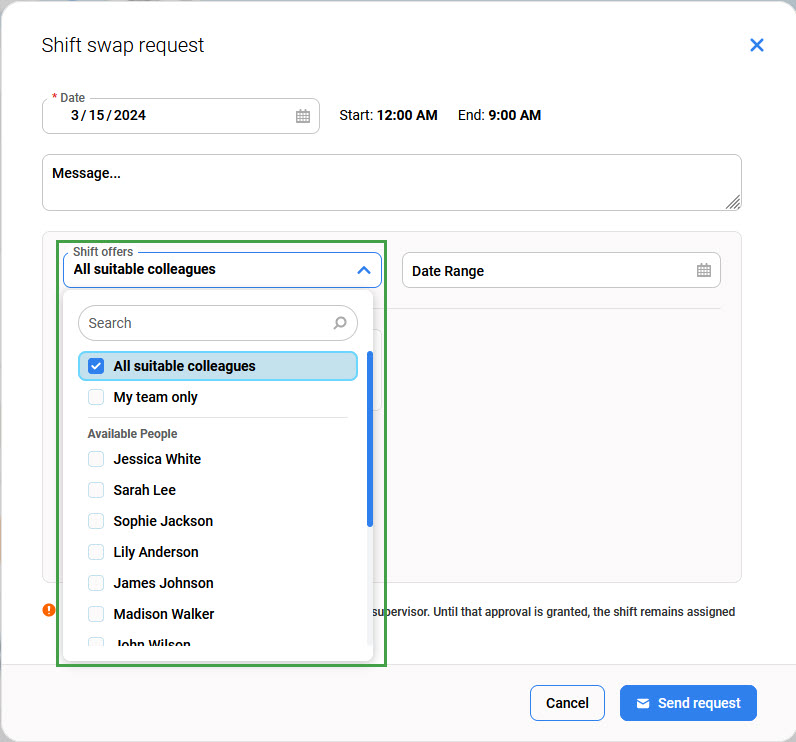Check the My team only checkbox

(96, 397)
